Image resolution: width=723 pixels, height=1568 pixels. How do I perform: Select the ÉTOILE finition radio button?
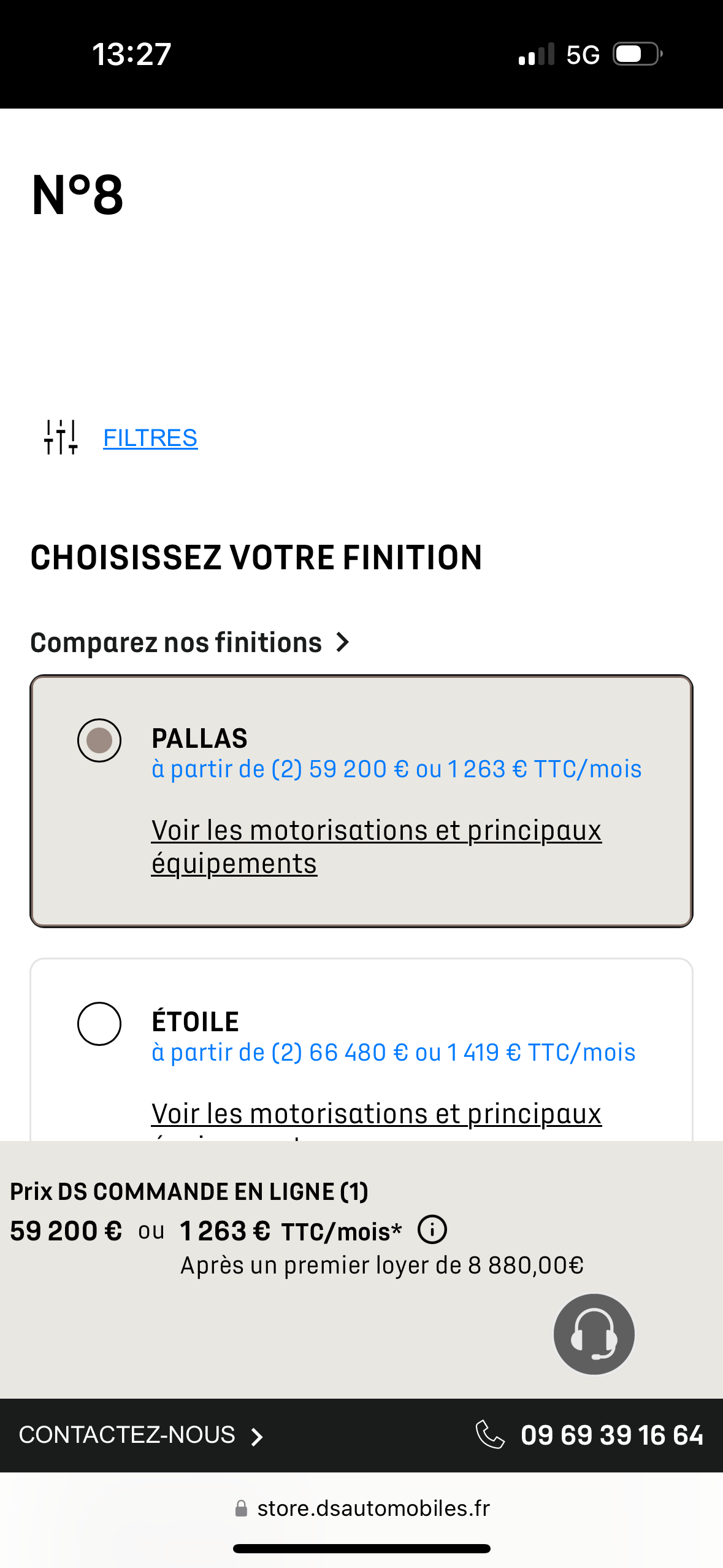(x=99, y=1023)
